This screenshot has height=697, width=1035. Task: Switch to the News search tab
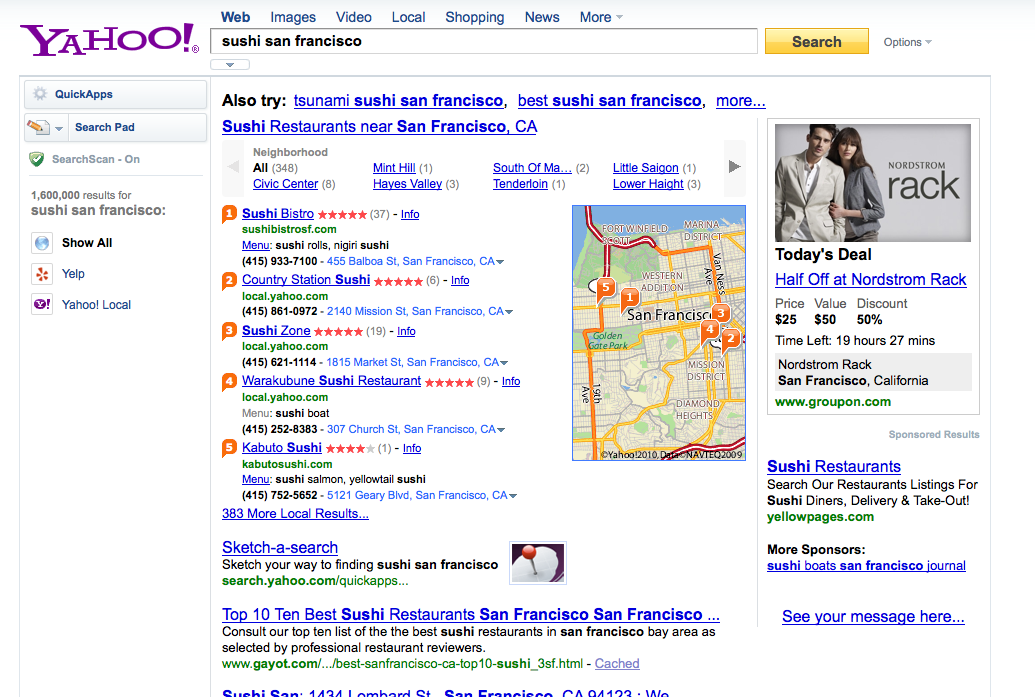[541, 16]
